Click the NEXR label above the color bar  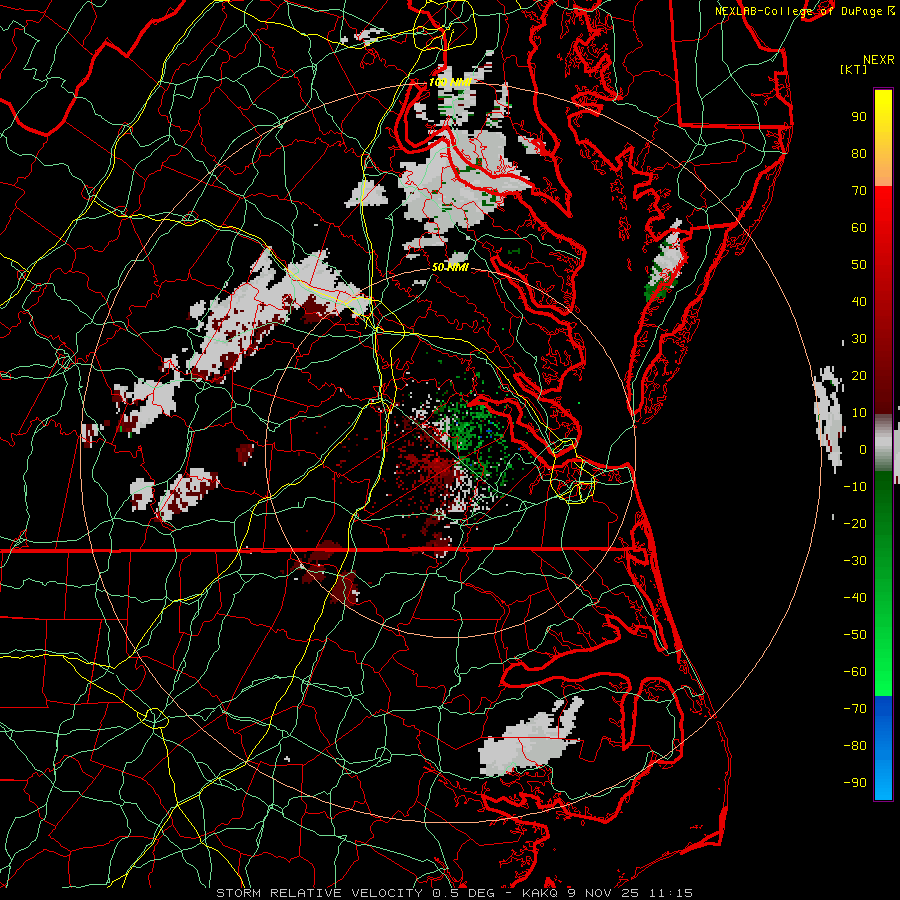point(879,60)
